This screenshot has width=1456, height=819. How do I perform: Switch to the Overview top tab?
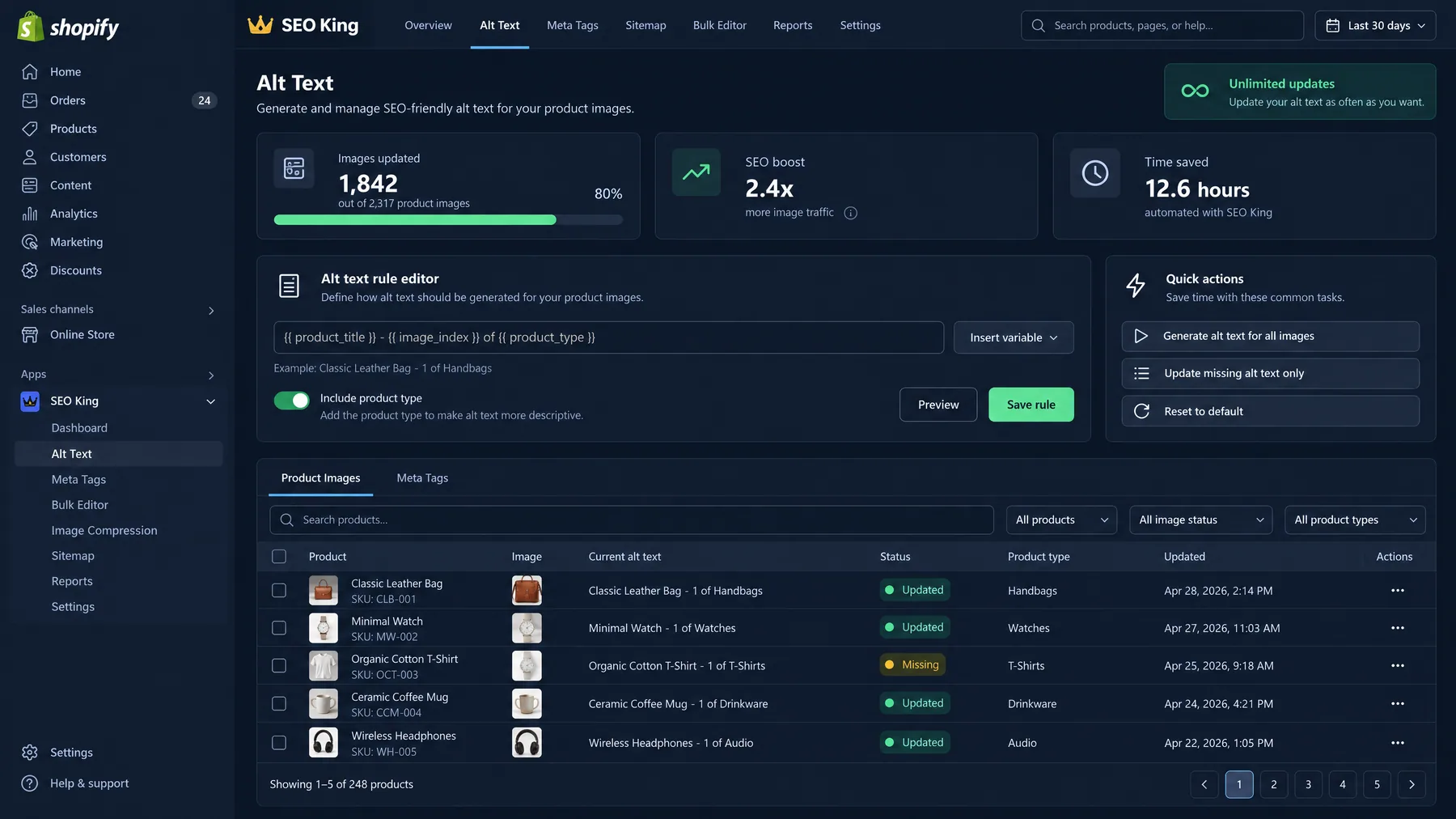click(428, 25)
